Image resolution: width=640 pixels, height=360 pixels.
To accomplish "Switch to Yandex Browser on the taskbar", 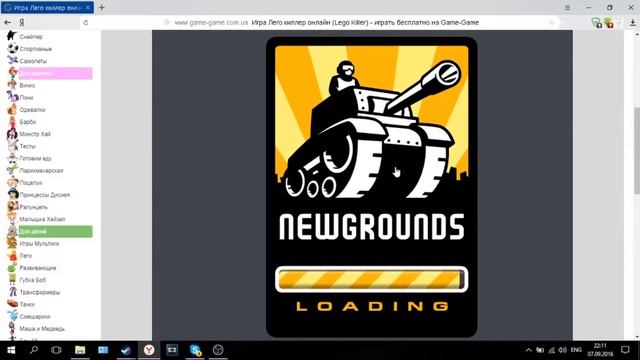I will (149, 350).
